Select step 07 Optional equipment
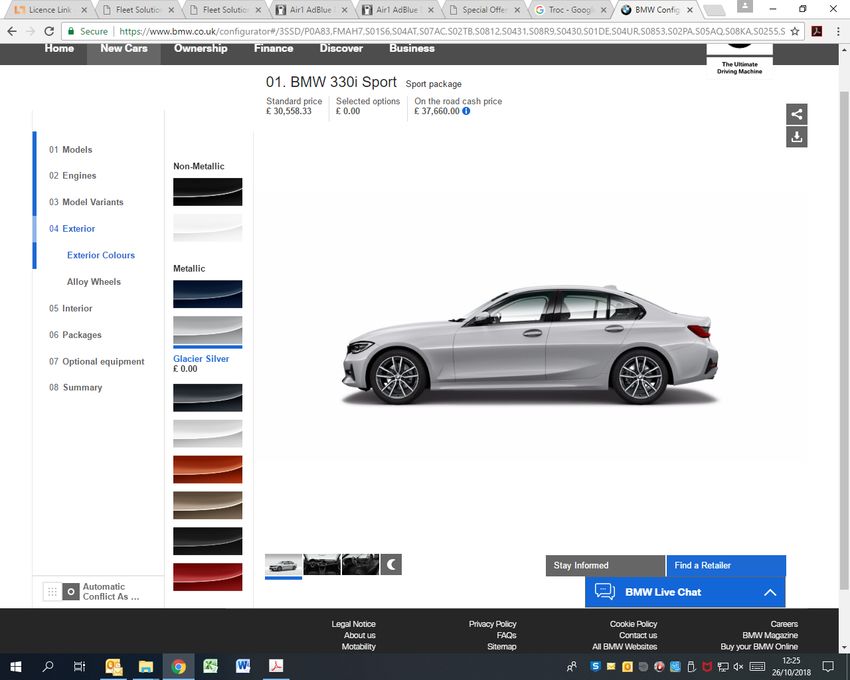This screenshot has width=850, height=680. pos(96,362)
